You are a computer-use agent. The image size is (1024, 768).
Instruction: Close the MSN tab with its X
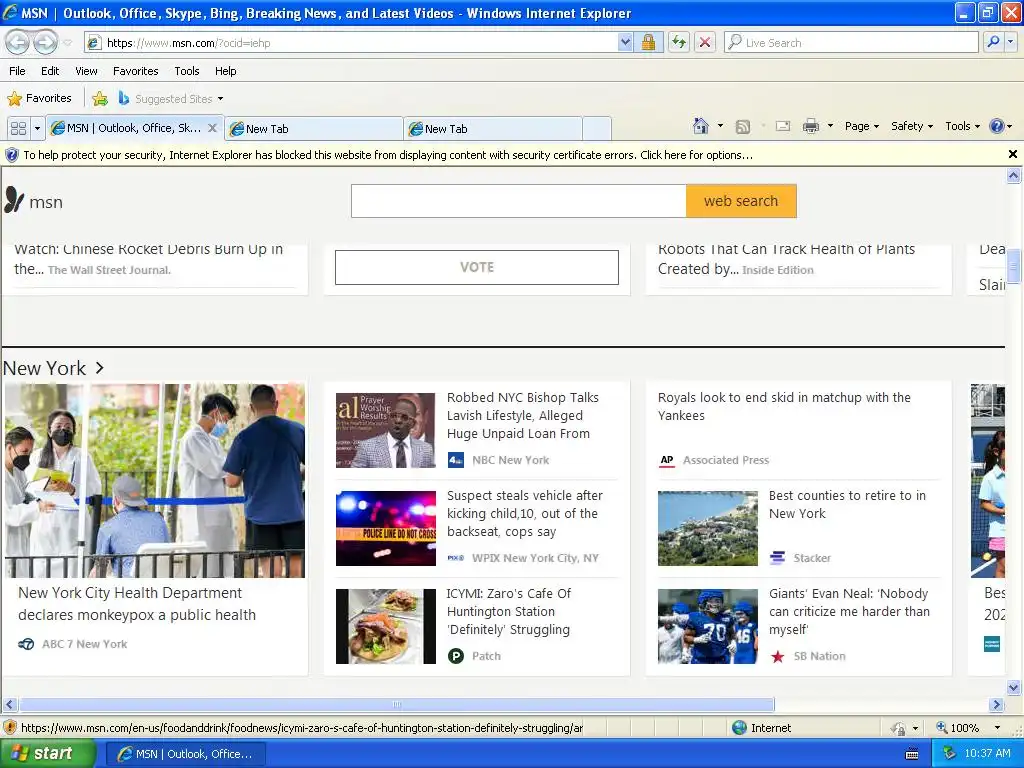tap(212, 128)
